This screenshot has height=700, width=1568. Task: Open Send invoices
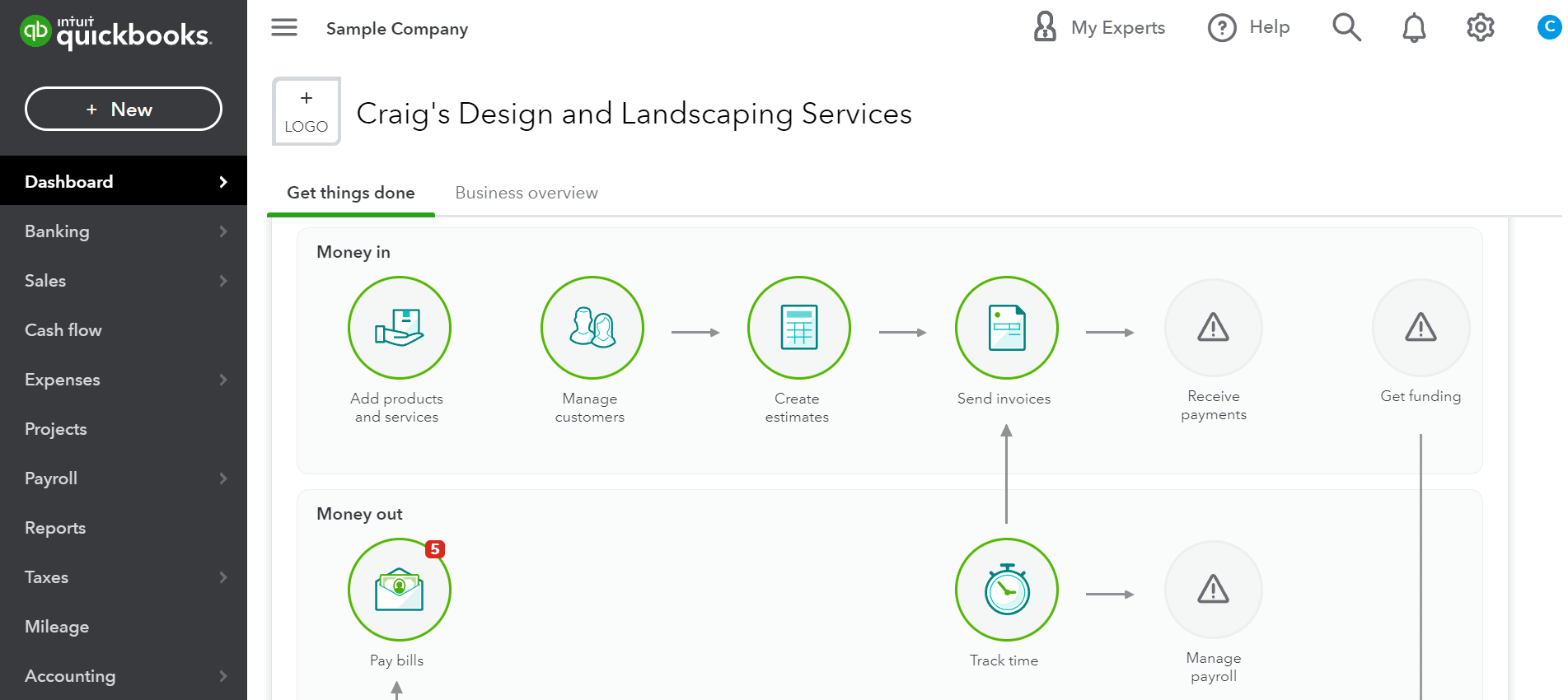coord(1006,327)
